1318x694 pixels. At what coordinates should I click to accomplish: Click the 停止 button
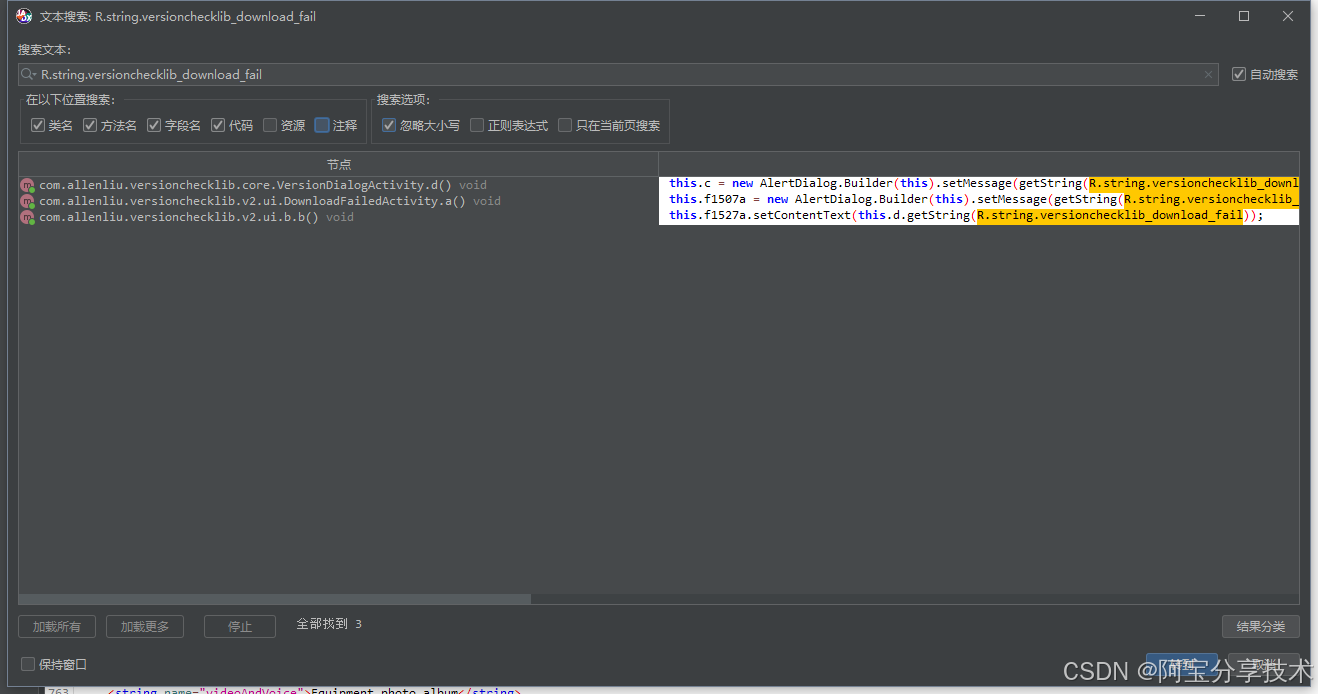240,626
